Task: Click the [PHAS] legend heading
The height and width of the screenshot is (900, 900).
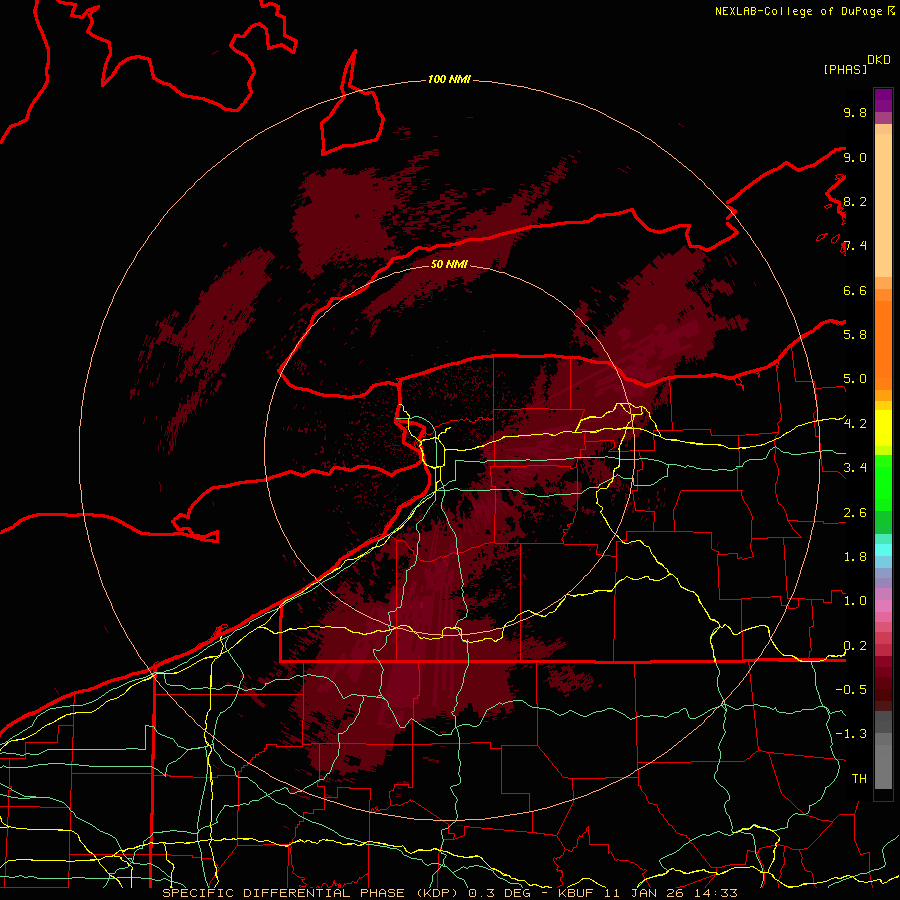Action: [x=845, y=69]
